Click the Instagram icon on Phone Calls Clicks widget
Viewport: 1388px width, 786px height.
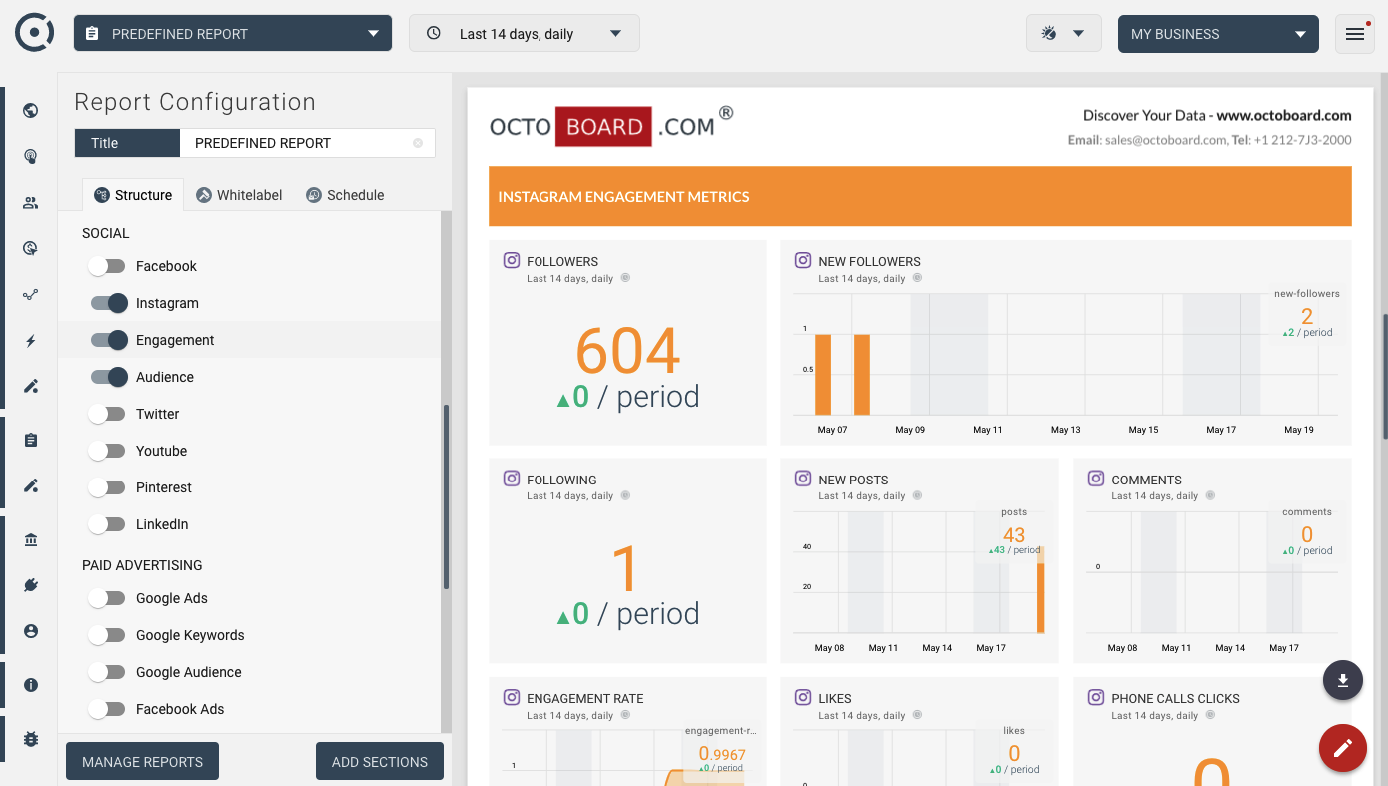coord(1096,698)
